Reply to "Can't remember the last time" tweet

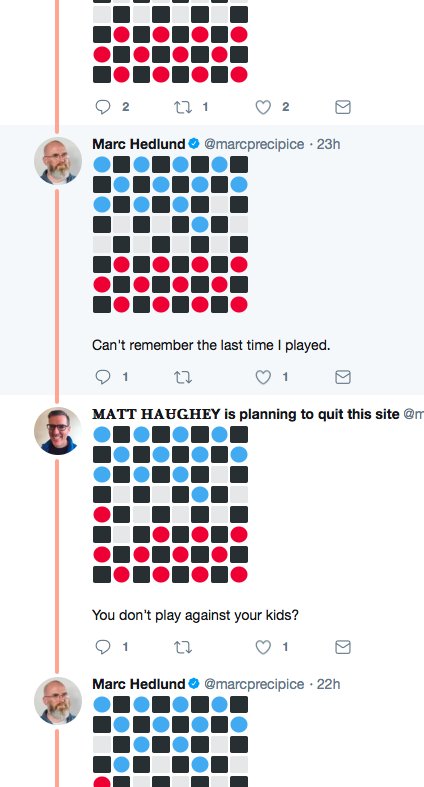tap(103, 377)
